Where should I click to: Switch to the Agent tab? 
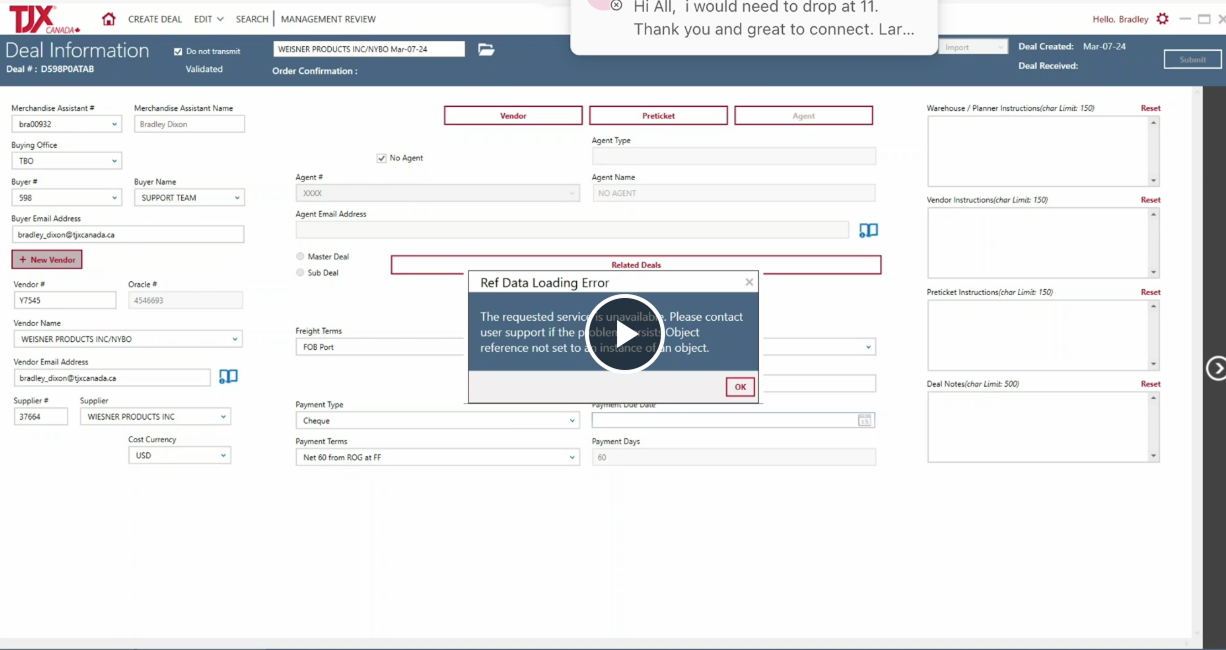[x=804, y=116]
